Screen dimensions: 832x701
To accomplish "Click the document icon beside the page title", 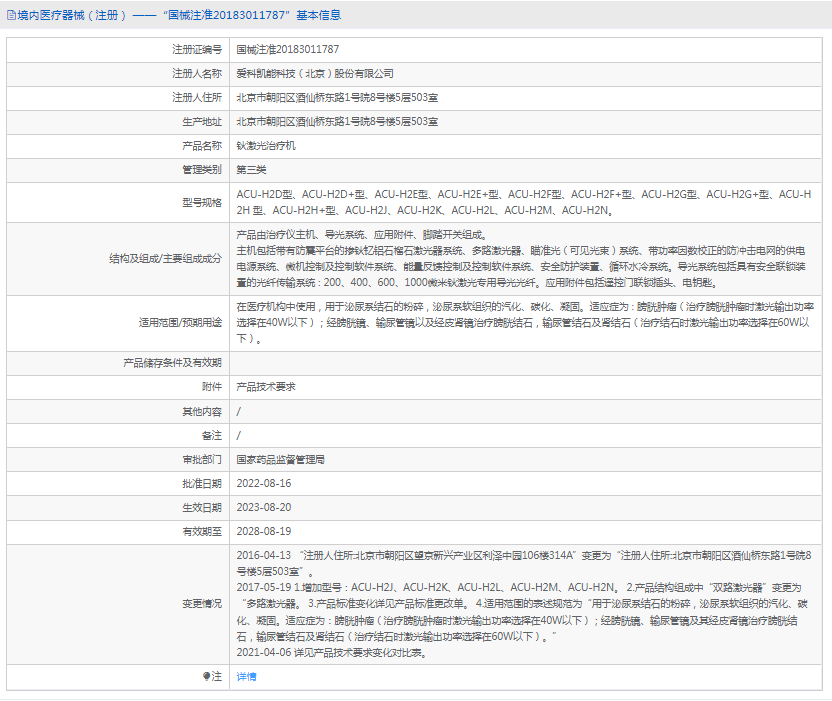I will click(x=11, y=15).
